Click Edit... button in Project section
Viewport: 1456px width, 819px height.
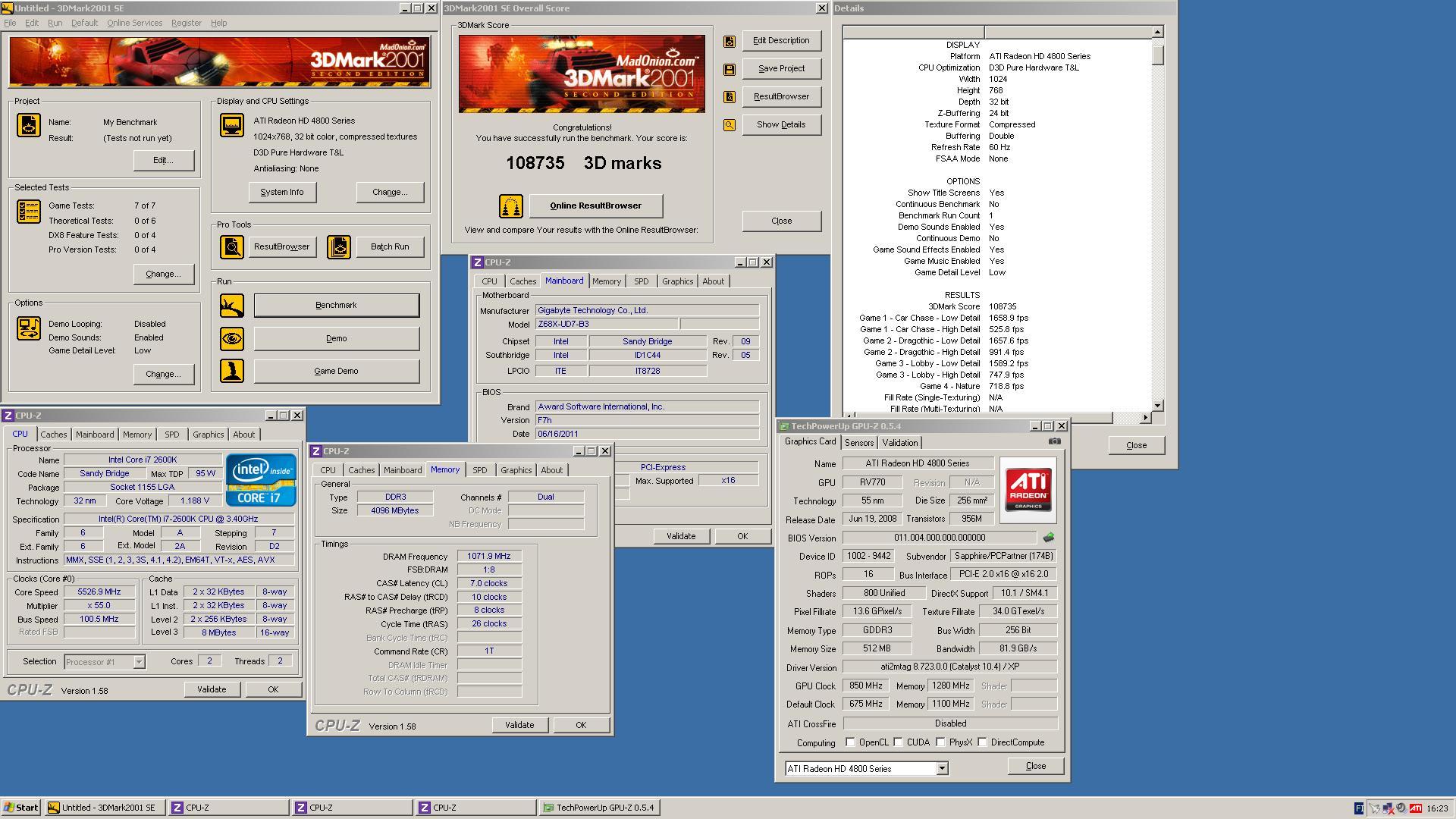click(163, 161)
